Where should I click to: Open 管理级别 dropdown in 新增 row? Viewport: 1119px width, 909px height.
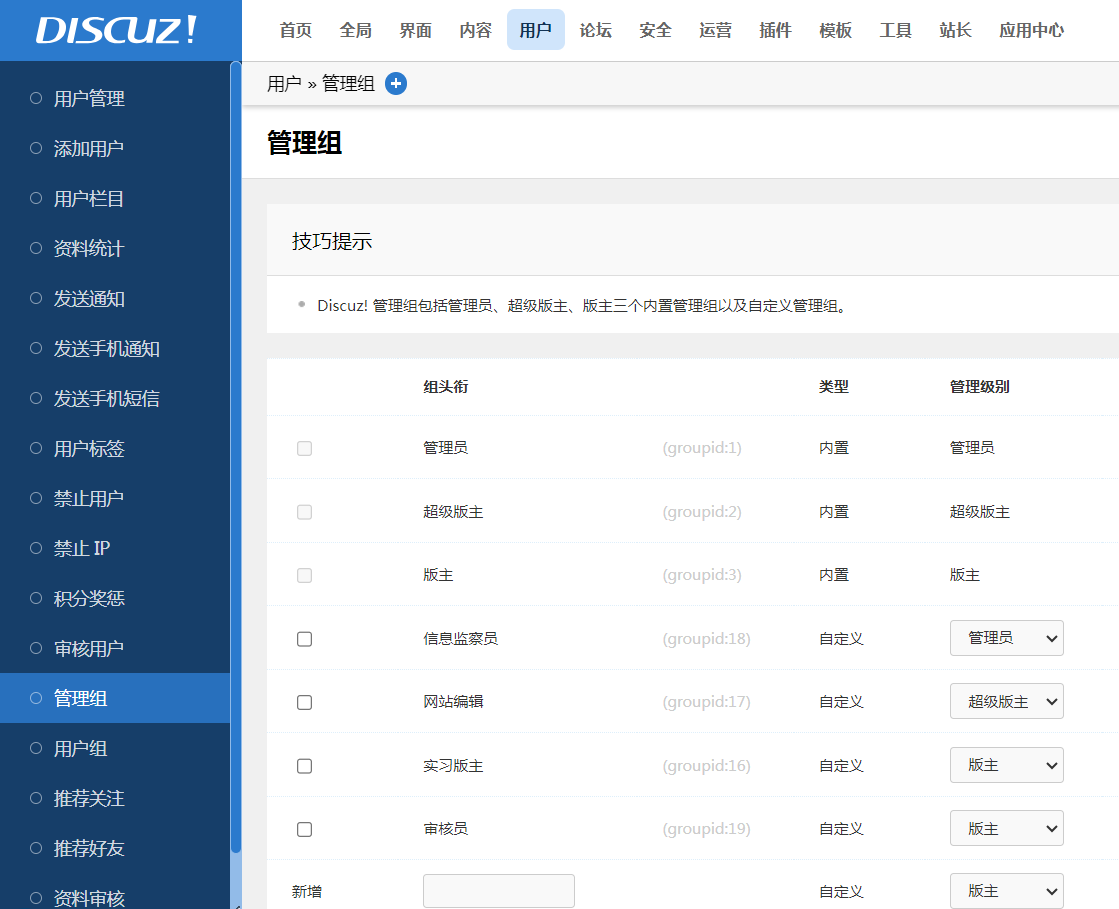click(1006, 891)
